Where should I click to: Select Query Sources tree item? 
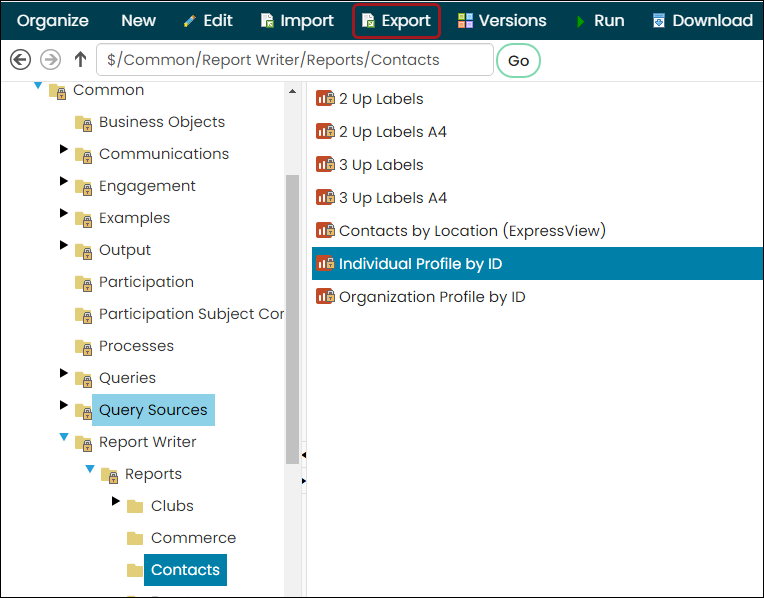coord(153,410)
